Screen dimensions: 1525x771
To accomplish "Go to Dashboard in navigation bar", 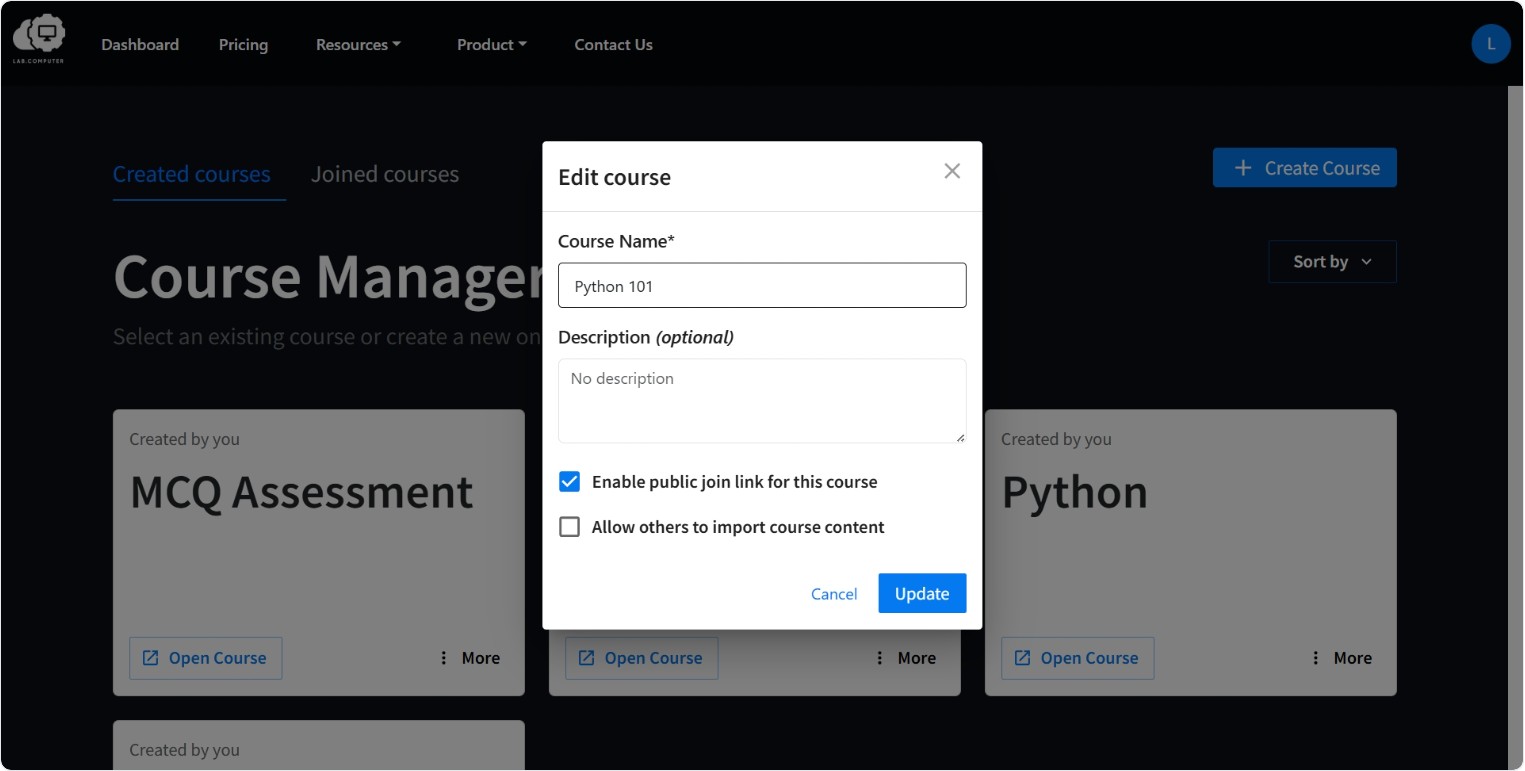I will (140, 45).
